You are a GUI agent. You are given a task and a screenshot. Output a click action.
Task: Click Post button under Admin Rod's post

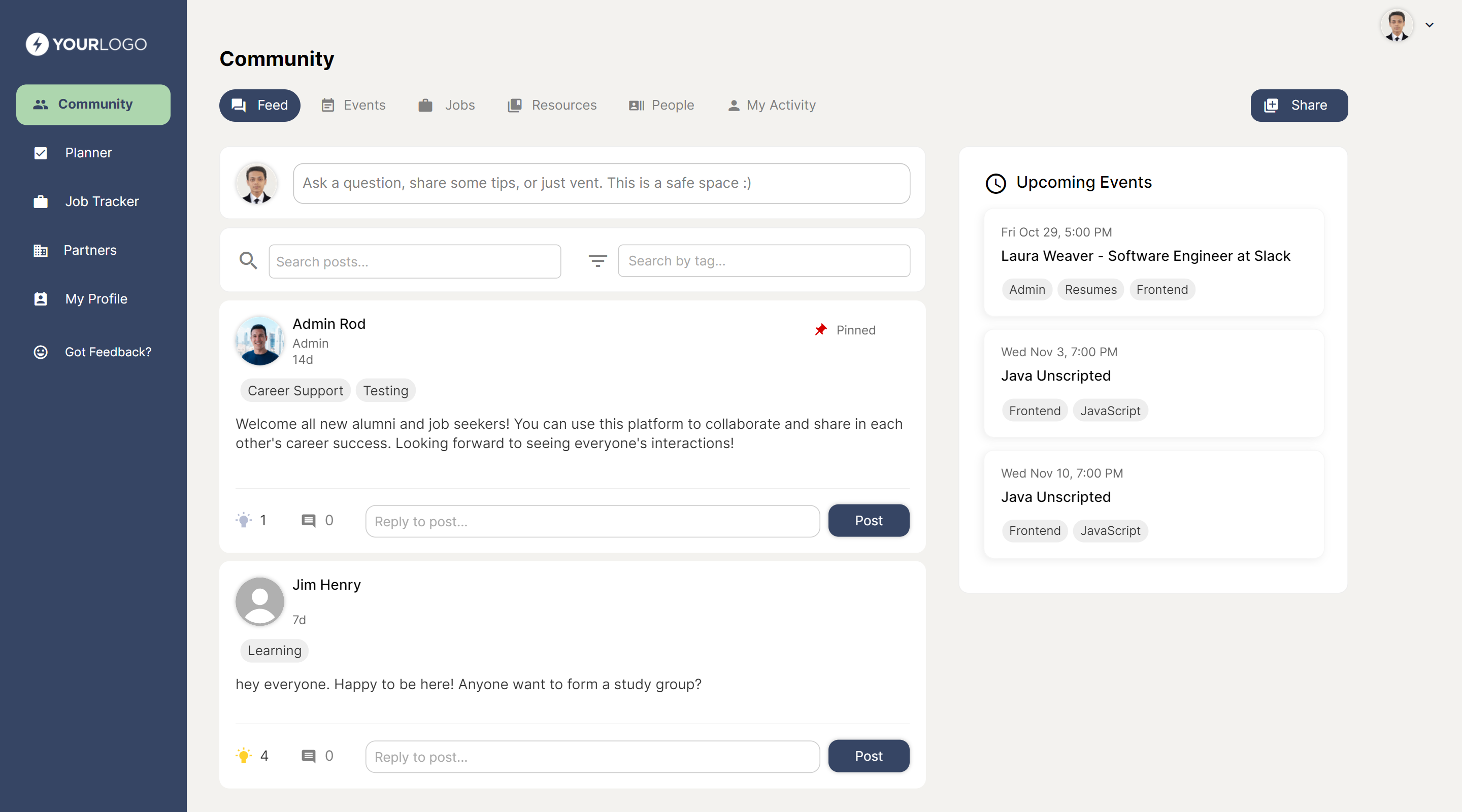tap(869, 520)
